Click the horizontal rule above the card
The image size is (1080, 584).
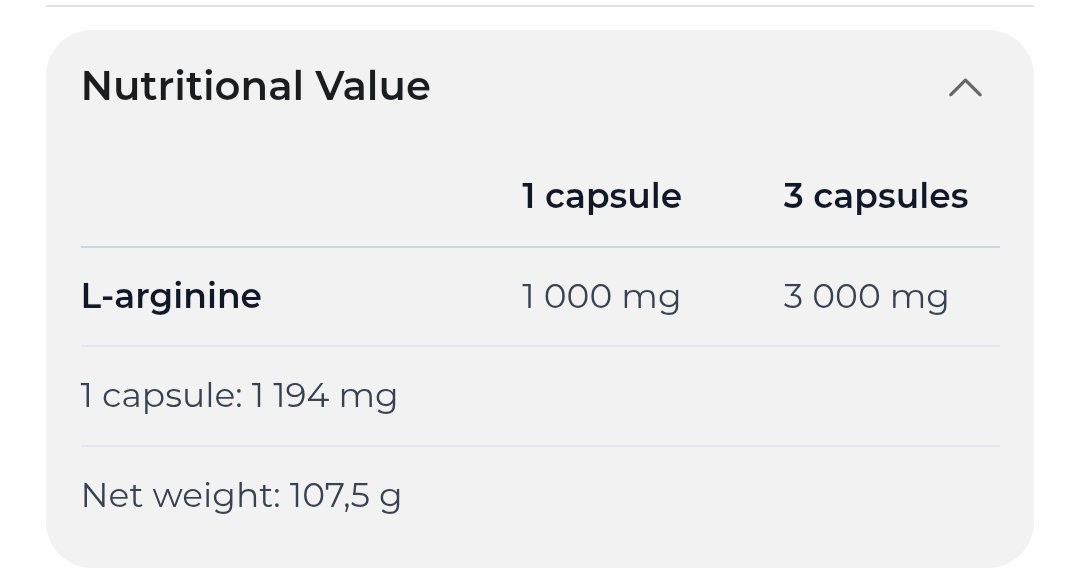pos(540,6)
